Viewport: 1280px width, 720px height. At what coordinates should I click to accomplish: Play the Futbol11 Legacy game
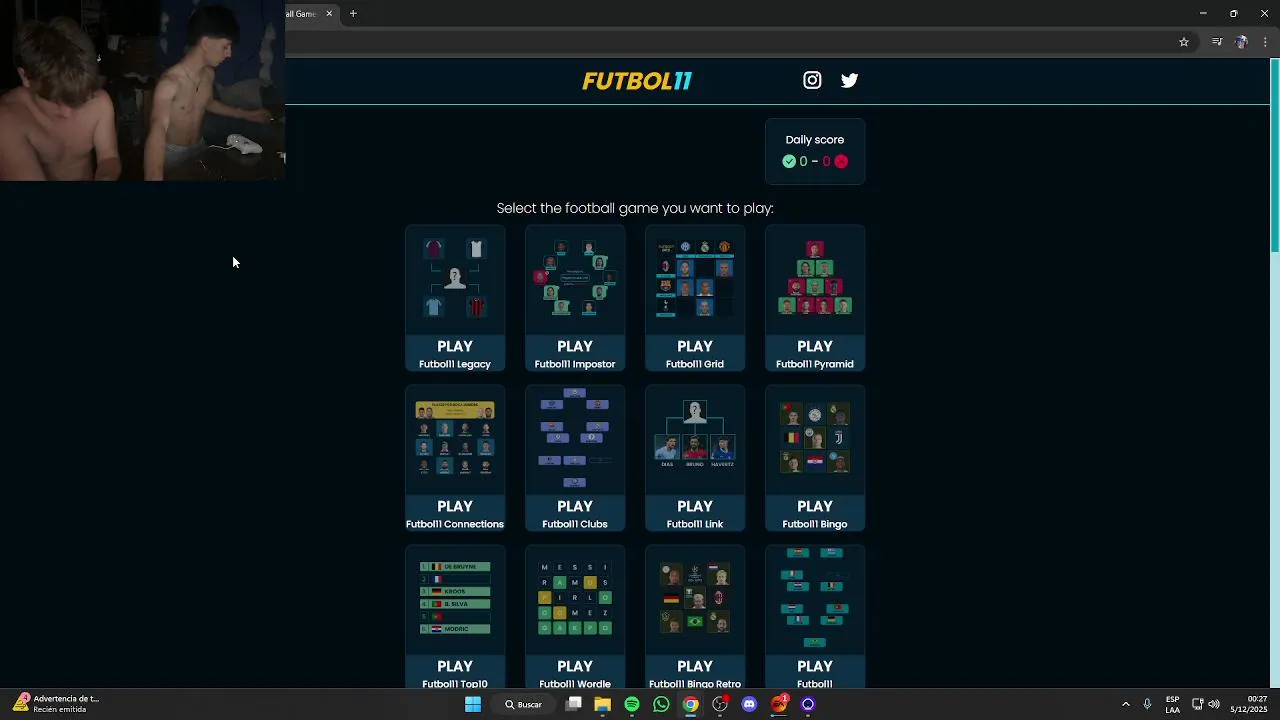[x=455, y=298]
